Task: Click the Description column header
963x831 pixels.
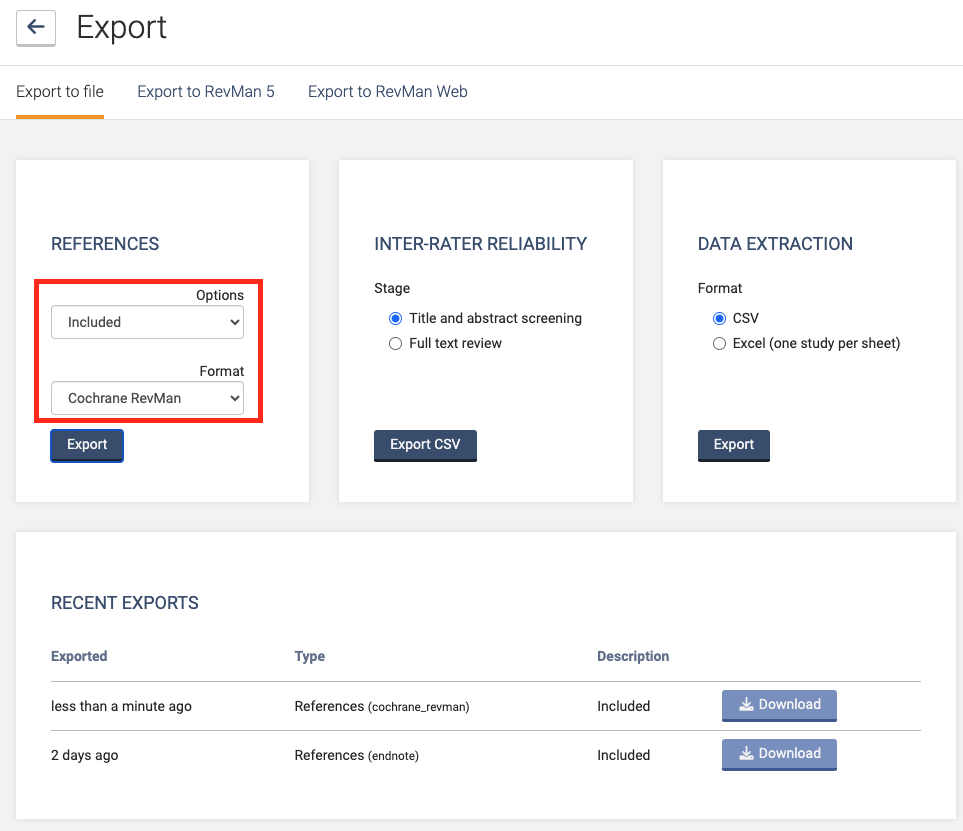Action: coord(633,657)
